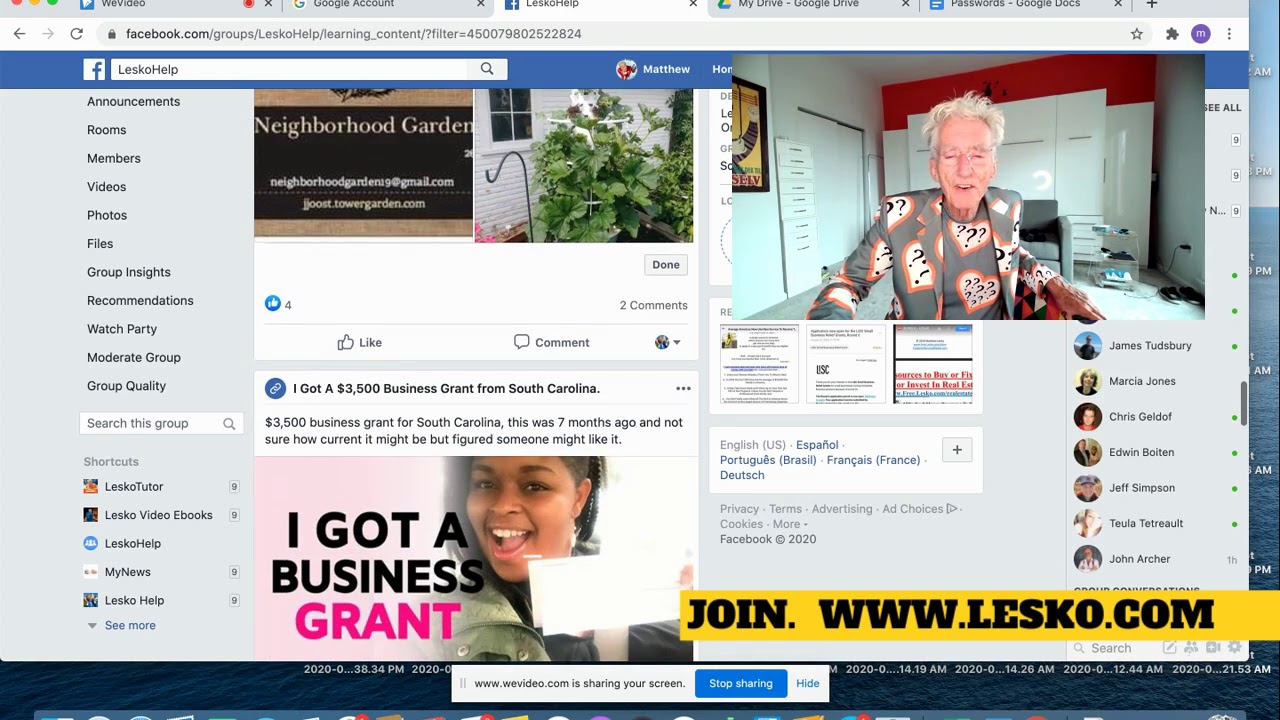Viewport: 1280px width, 720px height.
Task: Open the USC related document thumbnail
Action: 846,363
